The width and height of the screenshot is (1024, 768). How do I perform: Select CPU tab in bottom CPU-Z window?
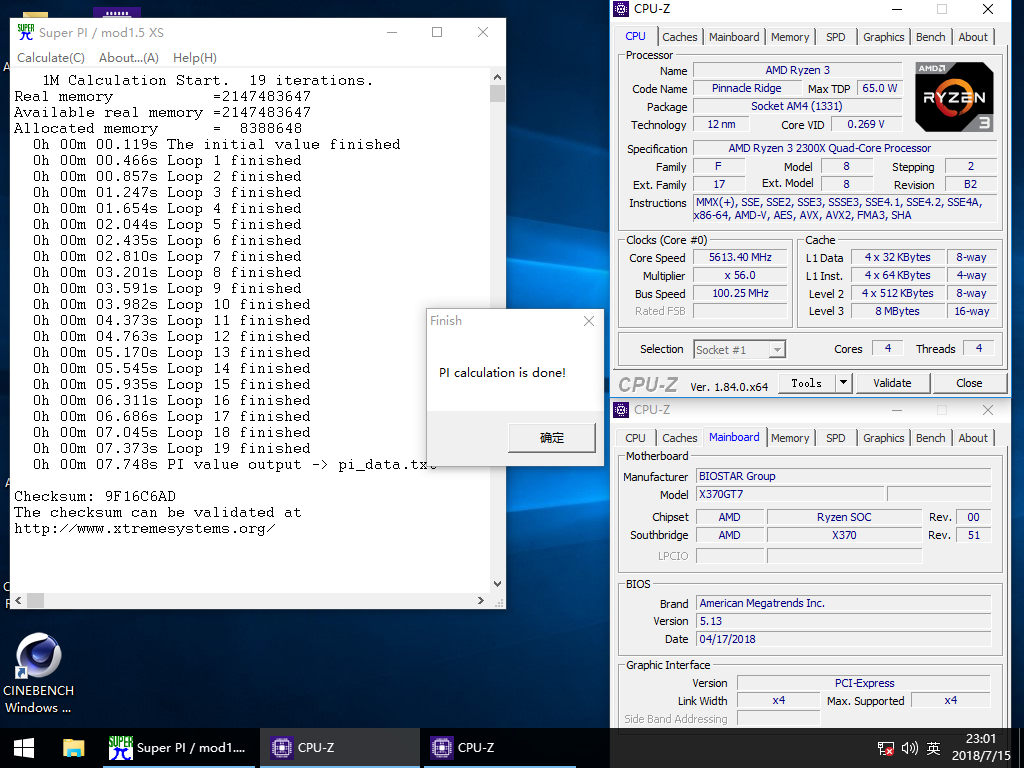point(635,438)
